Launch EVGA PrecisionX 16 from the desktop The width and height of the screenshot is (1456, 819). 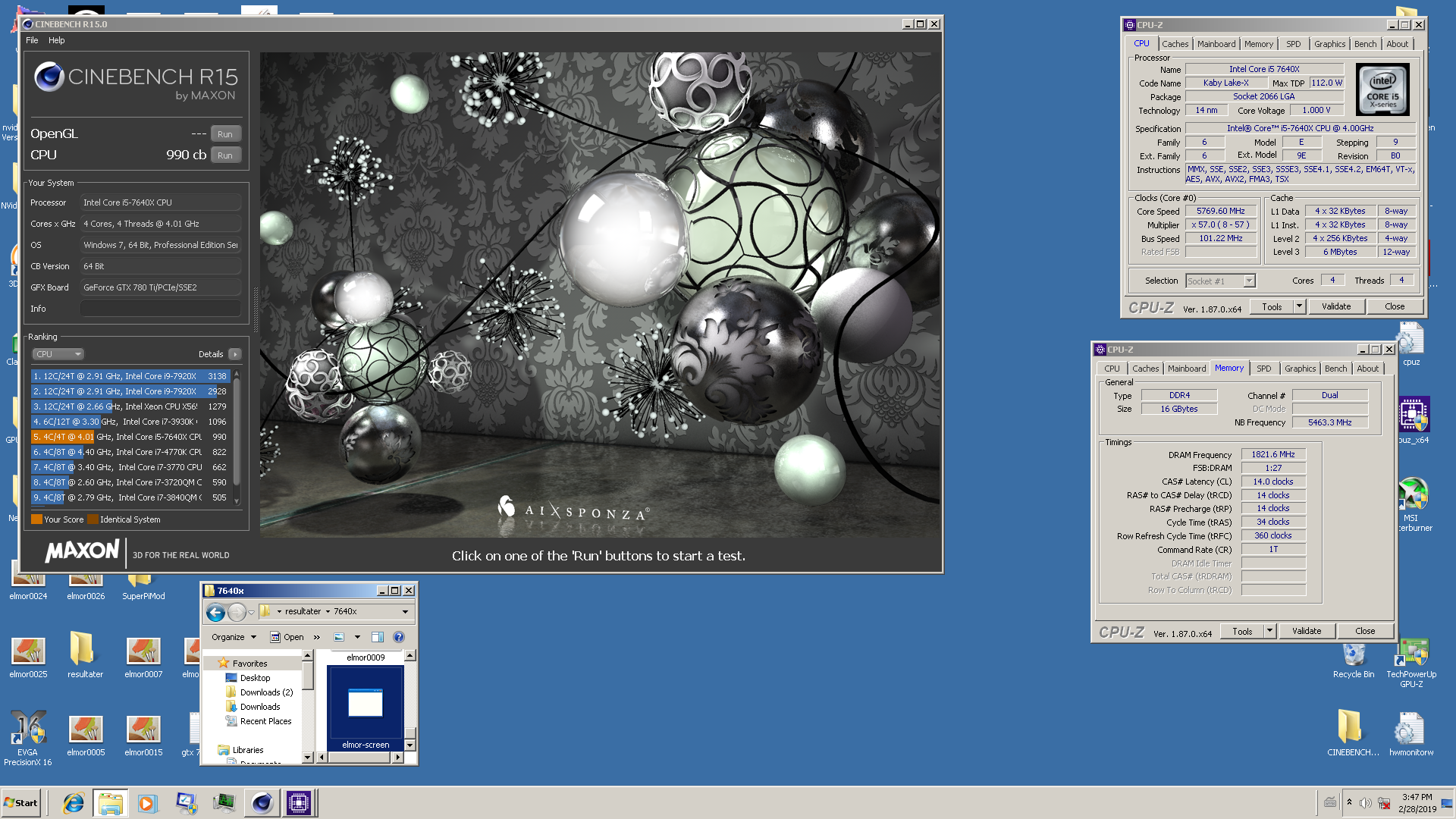tap(28, 739)
